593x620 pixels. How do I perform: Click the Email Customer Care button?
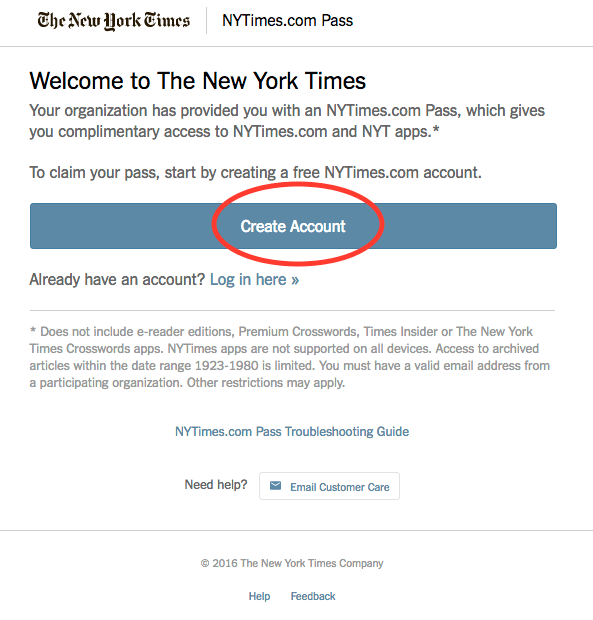329,486
